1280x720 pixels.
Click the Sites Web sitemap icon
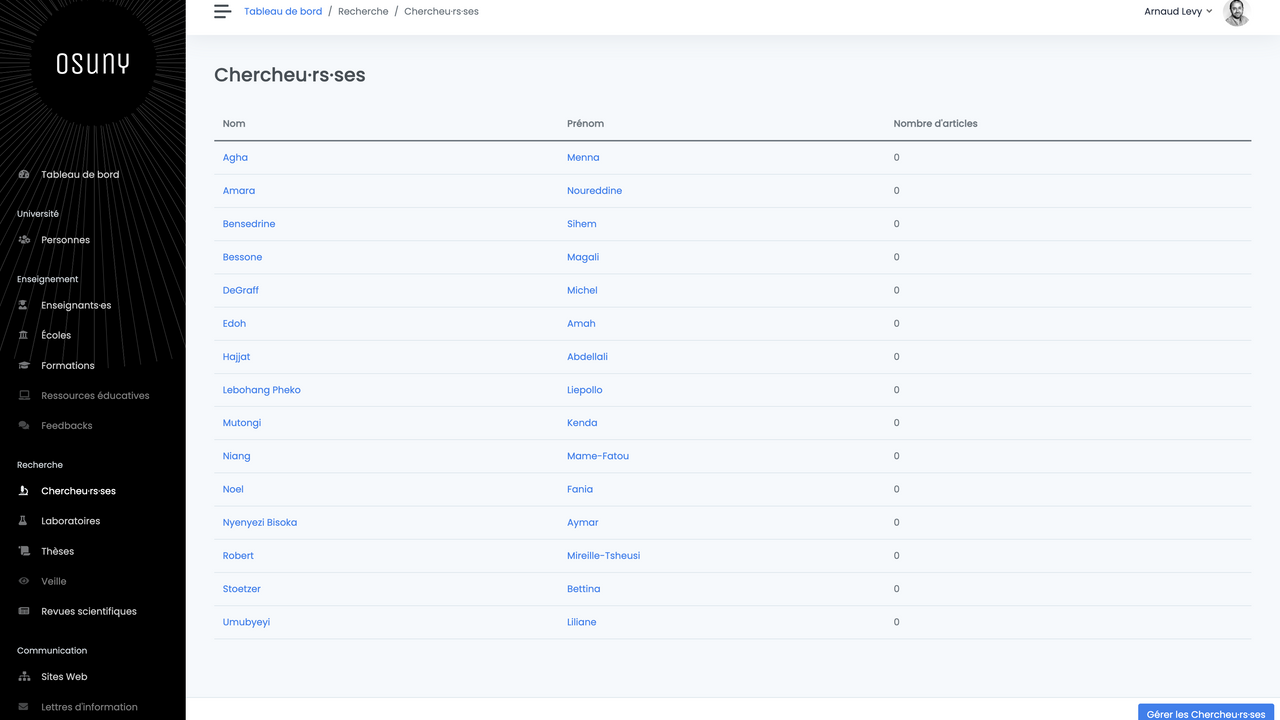pos(24,677)
